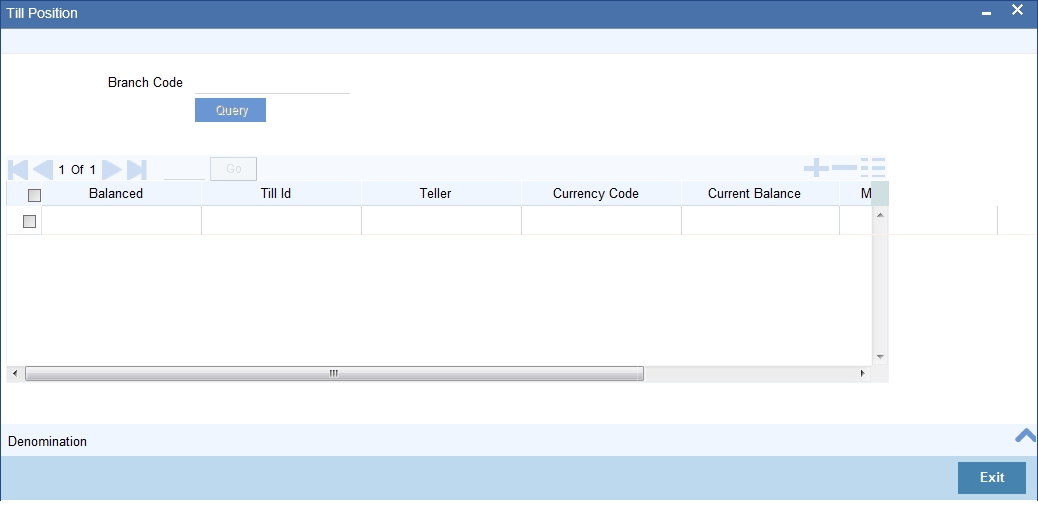The height and width of the screenshot is (508, 1038).
Task: Click the Exit button
Action: click(992, 478)
